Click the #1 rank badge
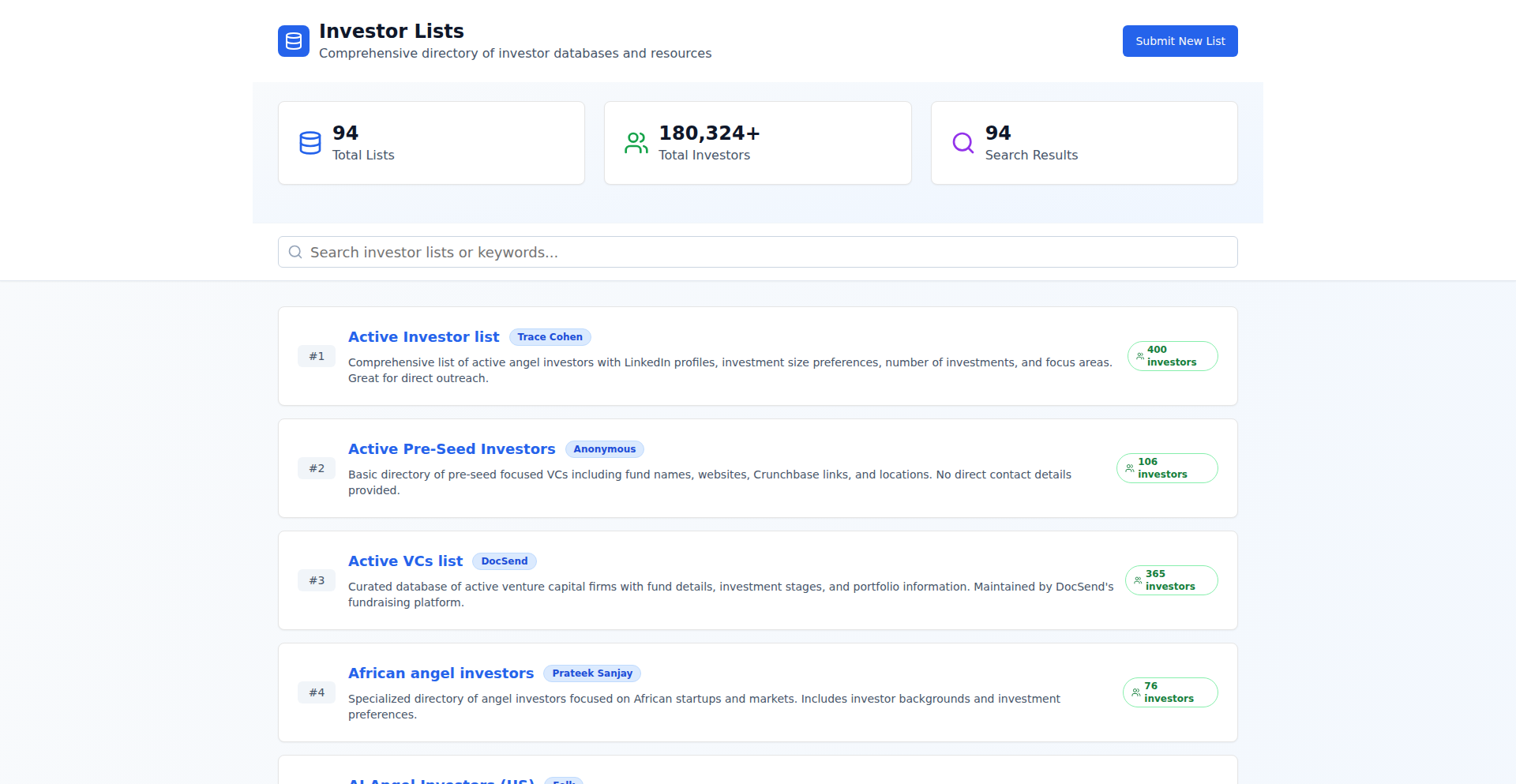Viewport: 1516px width, 784px height. 317,356
